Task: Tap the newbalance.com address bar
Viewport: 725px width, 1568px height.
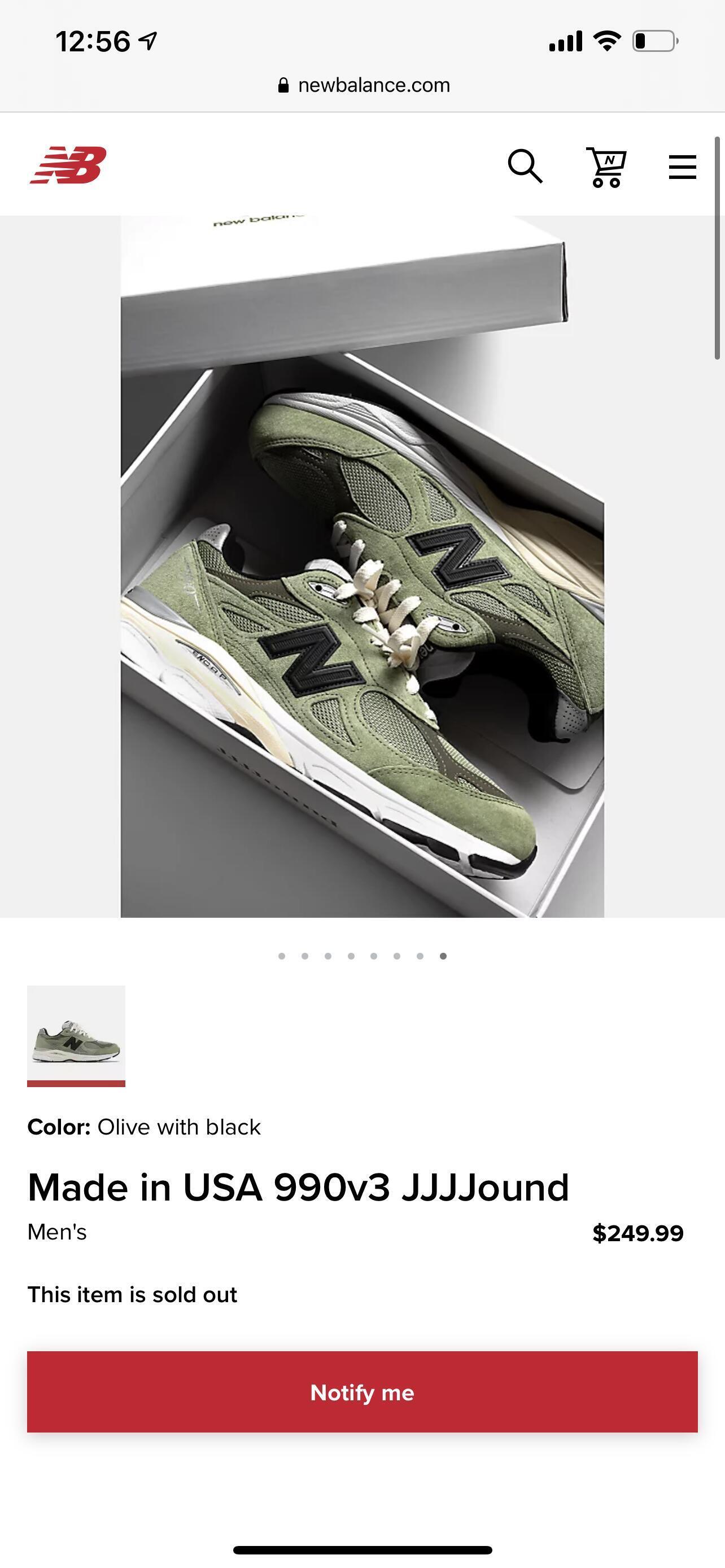Action: pos(363,85)
